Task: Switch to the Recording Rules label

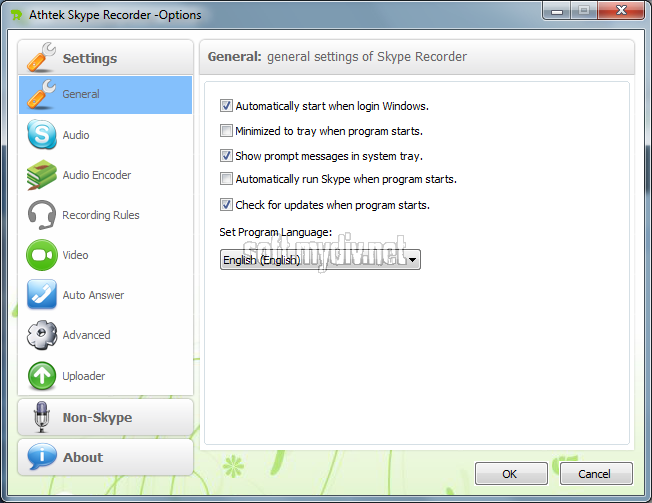Action: click(101, 215)
